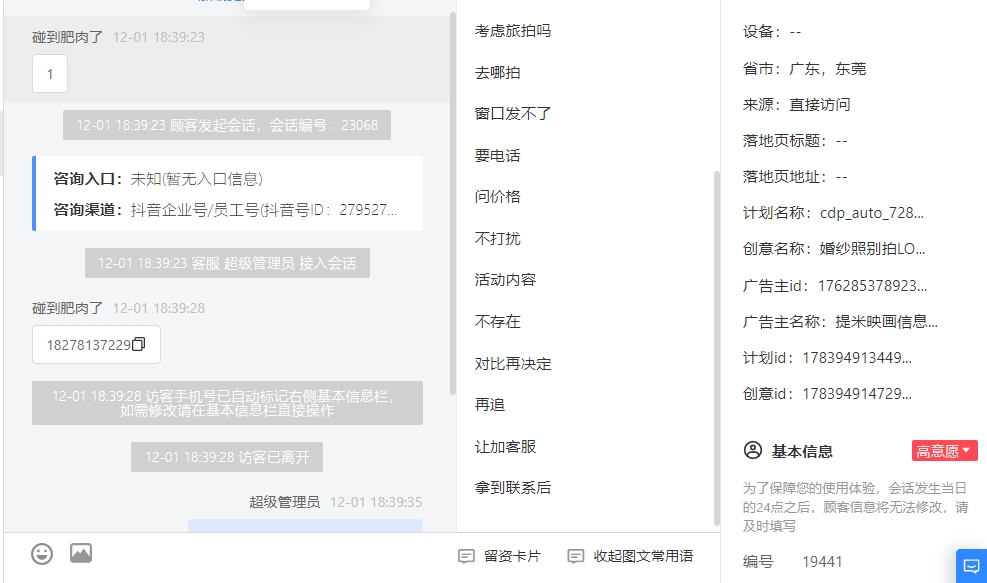Select quick reply 再追

click(x=490, y=405)
